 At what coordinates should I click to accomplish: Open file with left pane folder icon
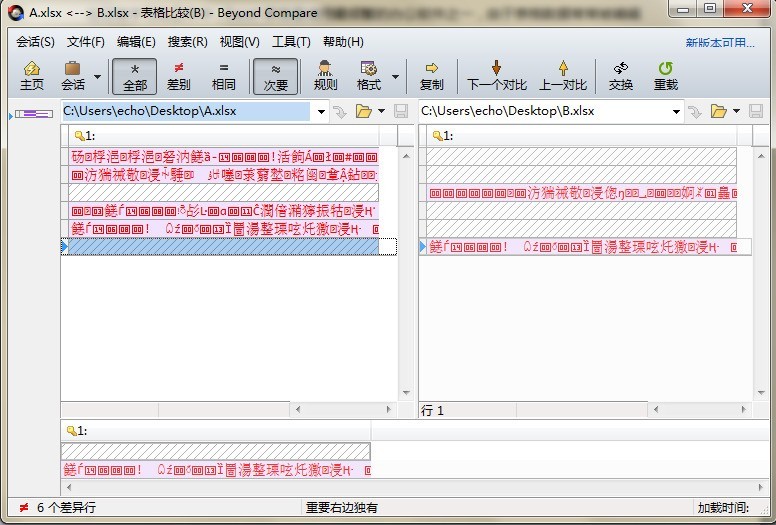(x=364, y=111)
